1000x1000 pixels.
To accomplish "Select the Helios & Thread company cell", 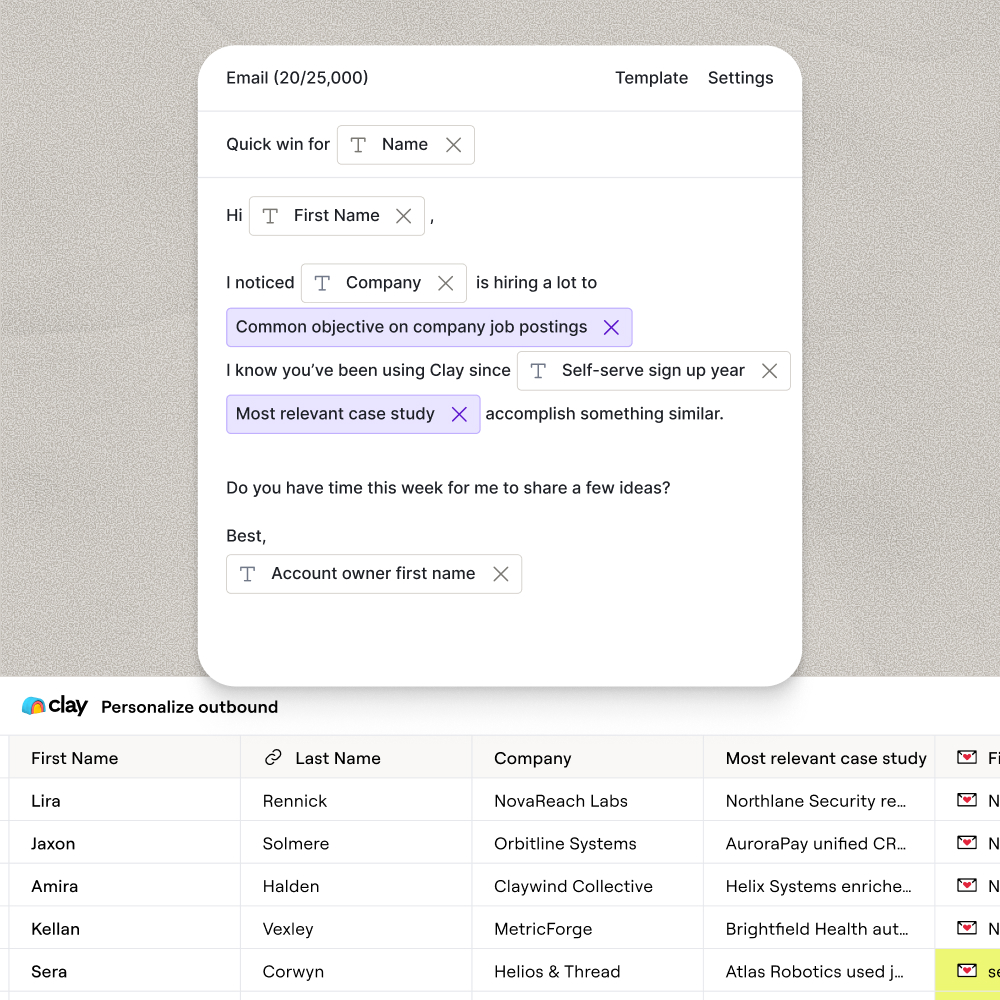I will pyautogui.click(x=588, y=971).
